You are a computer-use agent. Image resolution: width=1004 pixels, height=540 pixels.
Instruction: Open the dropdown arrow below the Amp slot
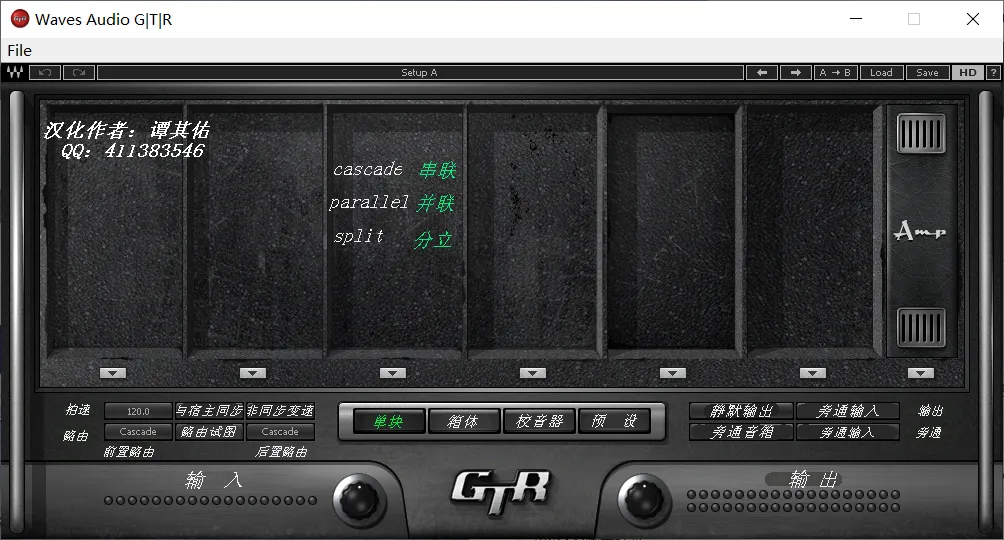coord(920,373)
